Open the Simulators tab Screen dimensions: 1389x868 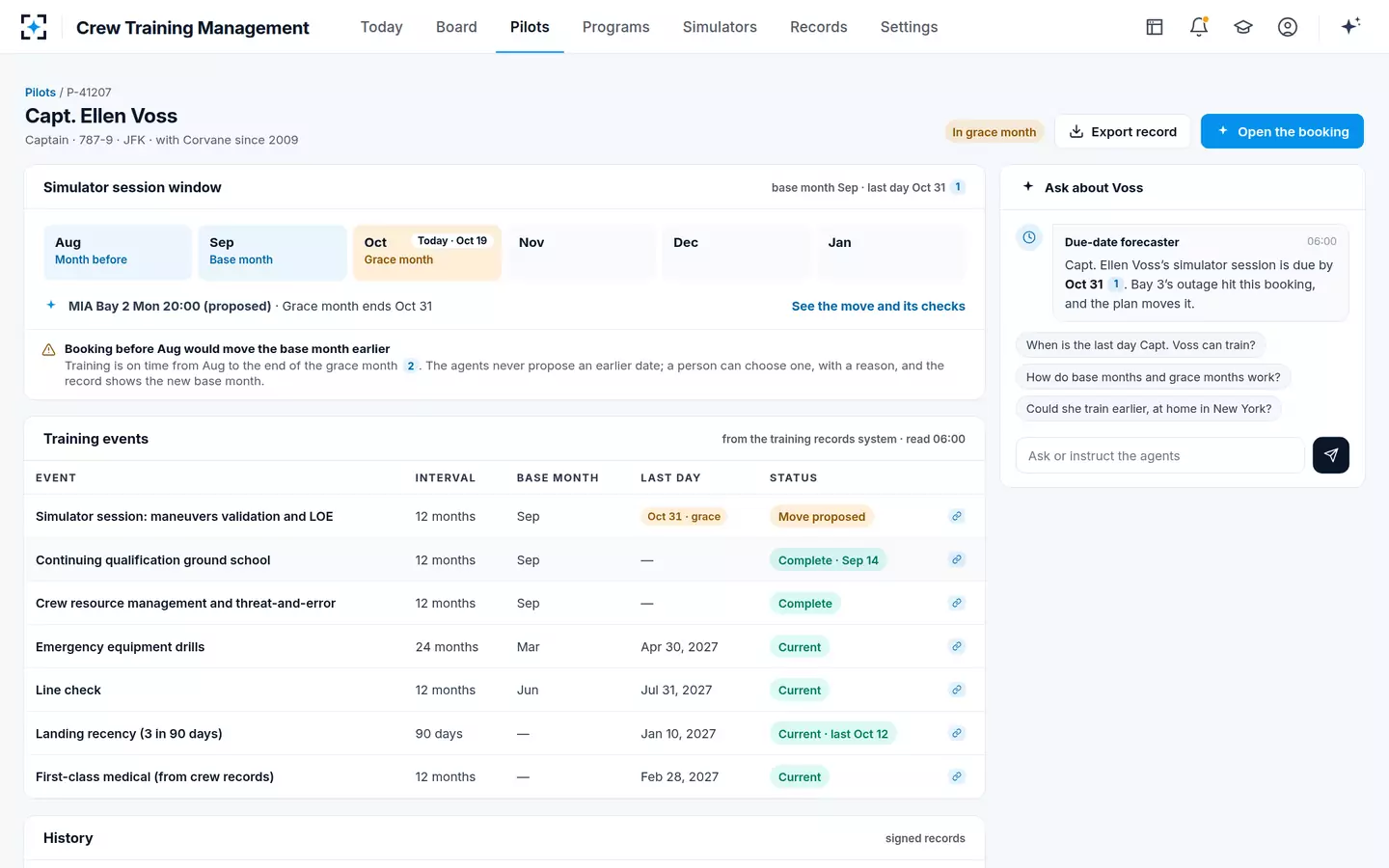(x=720, y=27)
